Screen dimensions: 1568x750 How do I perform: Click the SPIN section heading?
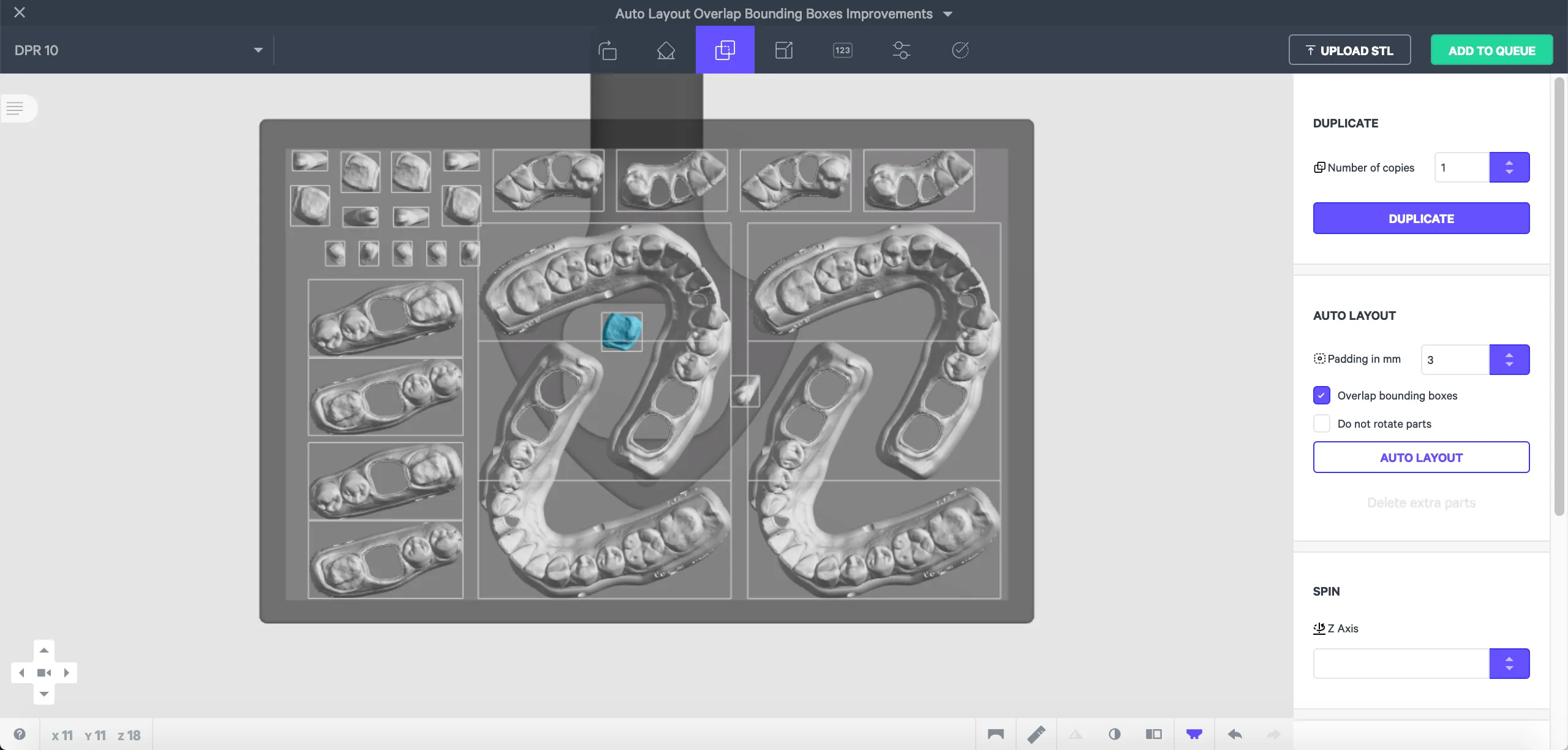(x=1326, y=591)
